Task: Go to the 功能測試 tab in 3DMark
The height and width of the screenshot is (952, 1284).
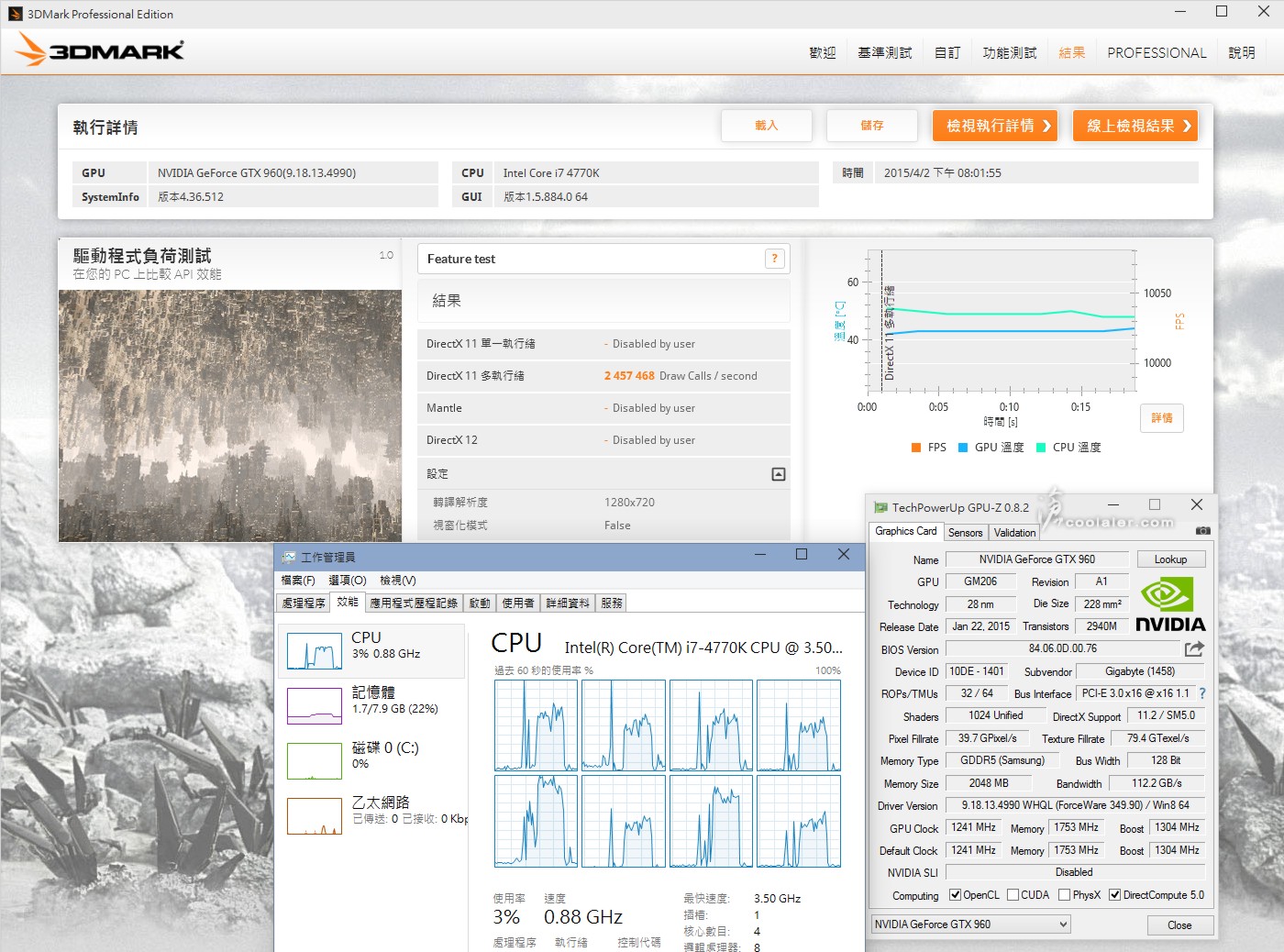Action: 1010,53
